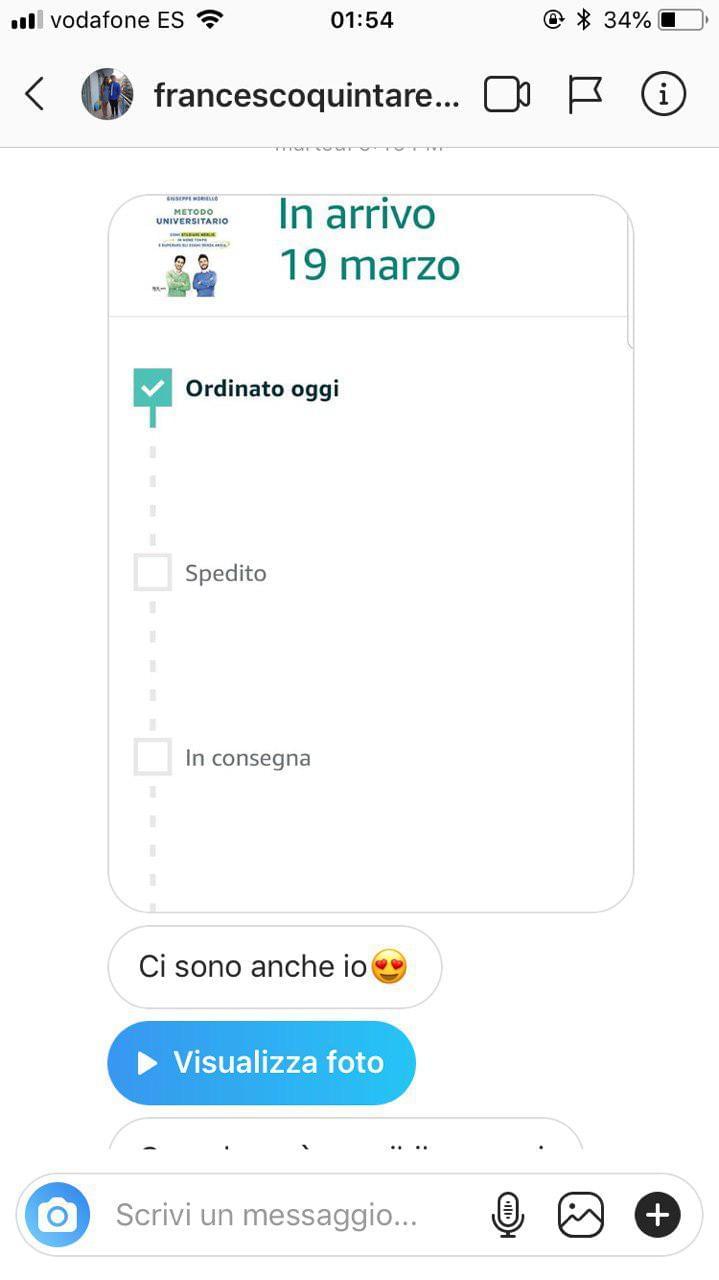The image size is (719, 1280).
Task: Tap the In consegna checkbox
Action: click(152, 757)
